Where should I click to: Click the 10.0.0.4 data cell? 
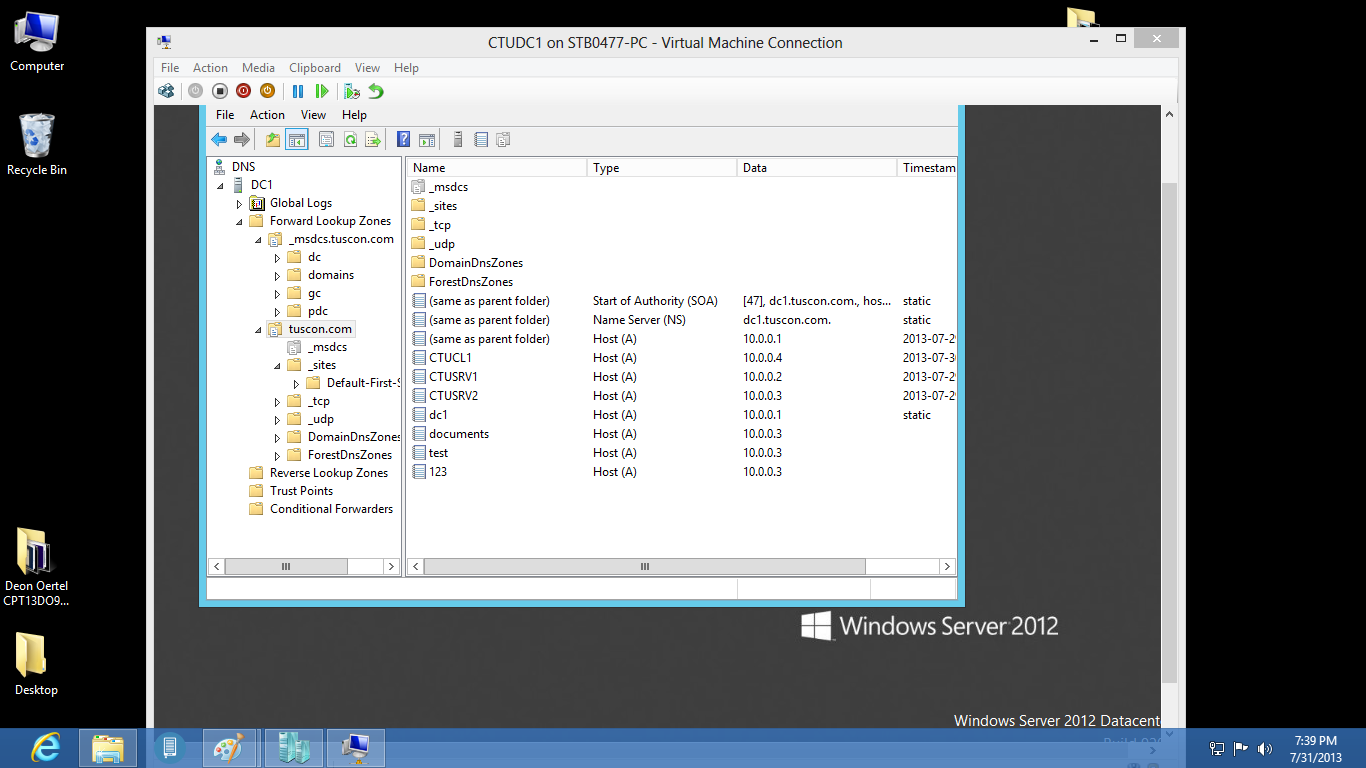762,358
